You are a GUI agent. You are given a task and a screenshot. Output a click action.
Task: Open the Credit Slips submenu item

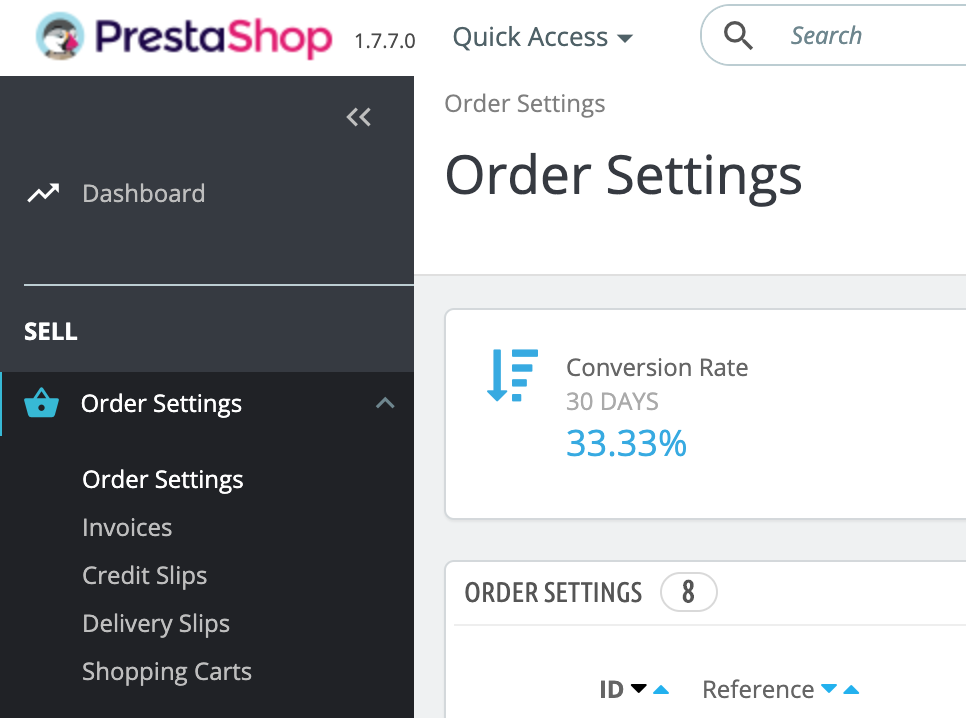coord(145,576)
